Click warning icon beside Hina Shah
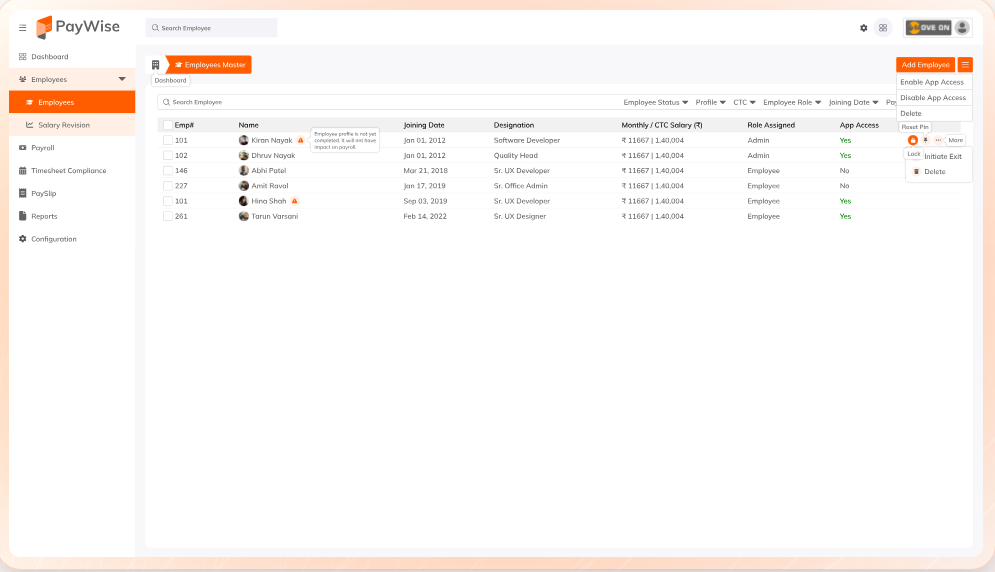 (294, 201)
